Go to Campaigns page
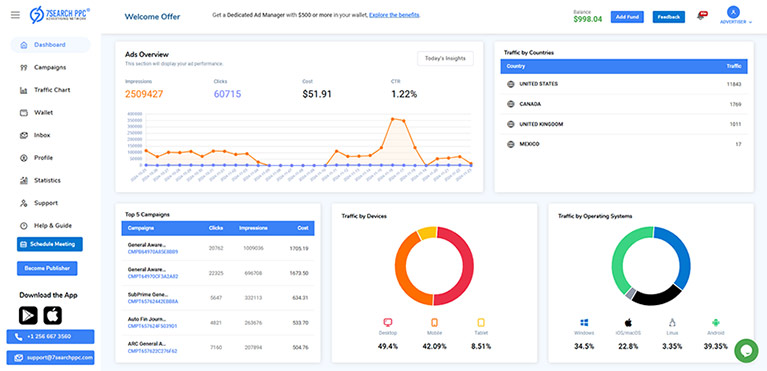The image size is (767, 371). click(x=50, y=68)
